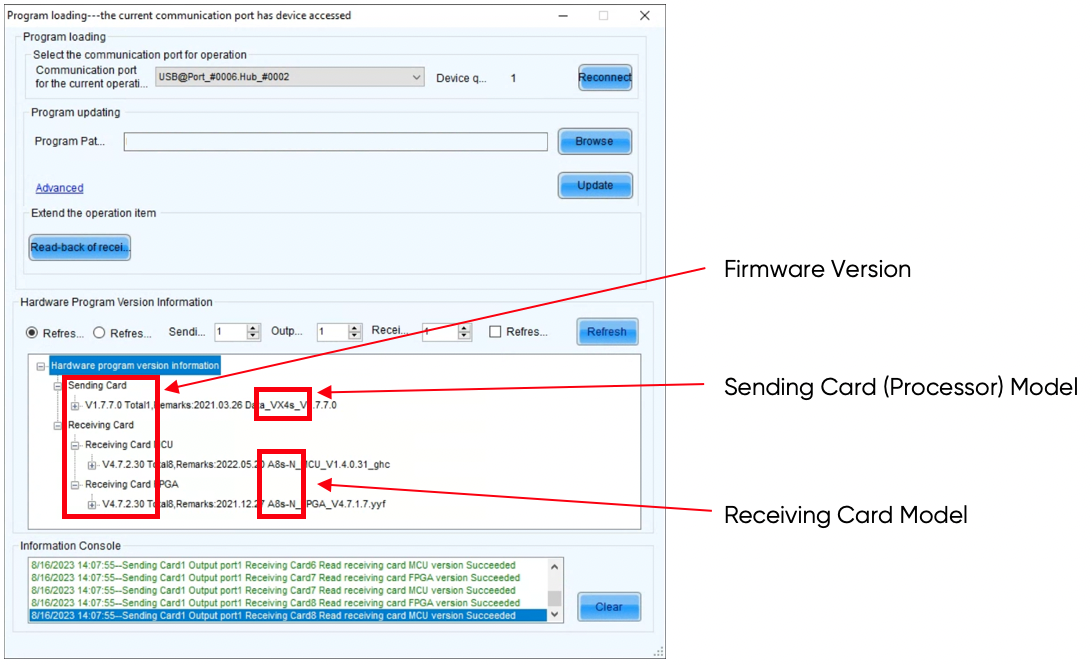The width and height of the screenshot is (1092, 665).
Task: Collapse the Hardware program version information root
Action: (41, 366)
